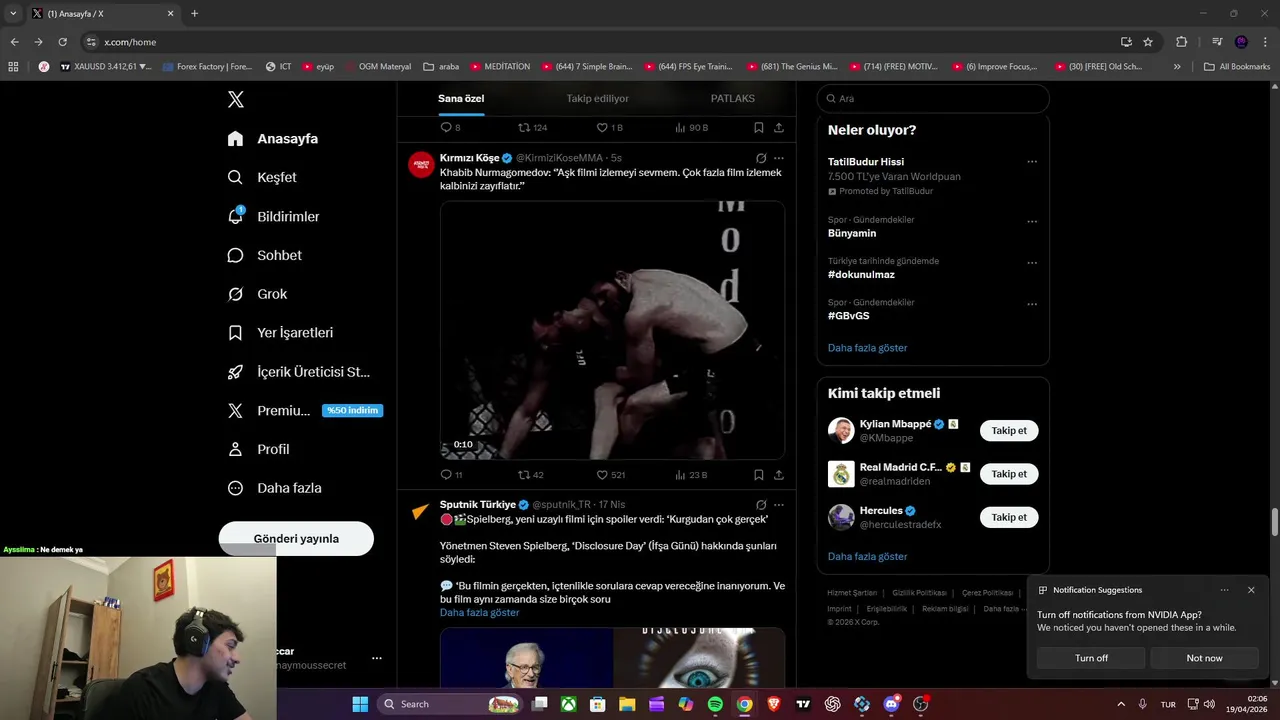Follow Kylian Mbappé

[1009, 431]
